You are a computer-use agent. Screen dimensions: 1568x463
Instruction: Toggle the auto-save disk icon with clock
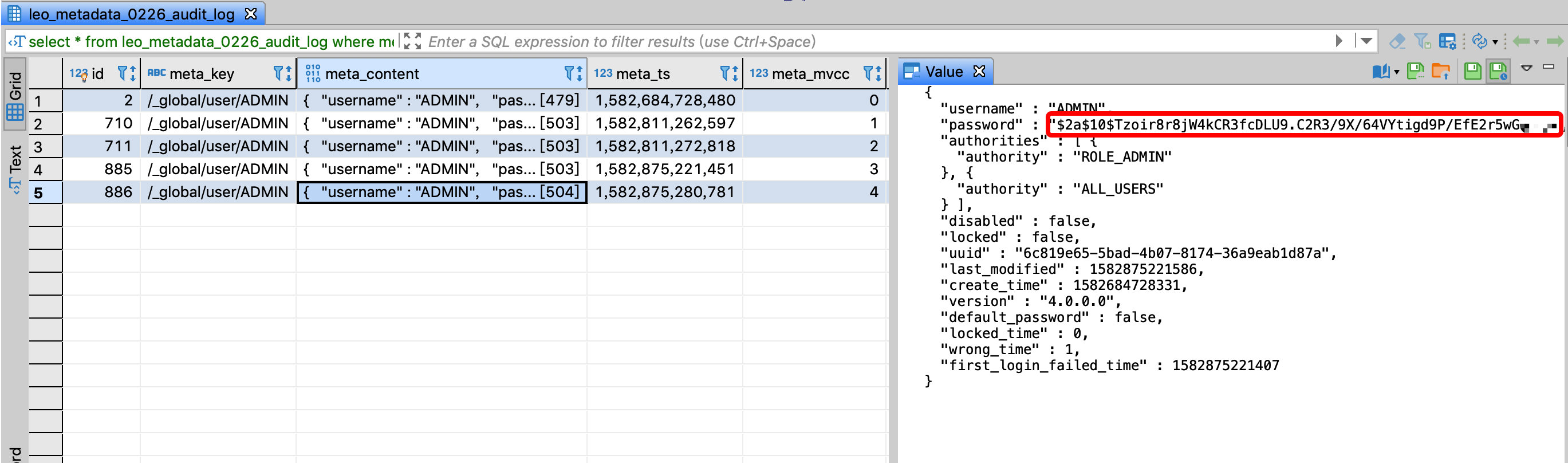tap(1498, 72)
